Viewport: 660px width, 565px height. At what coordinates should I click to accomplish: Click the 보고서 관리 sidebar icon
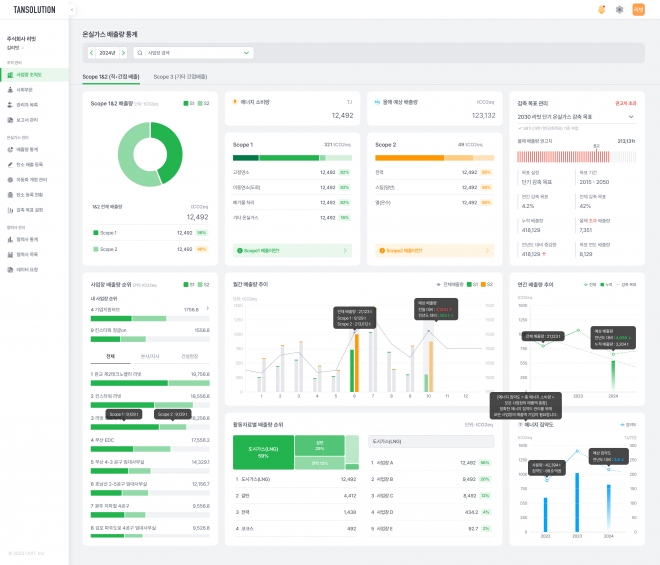point(10,119)
